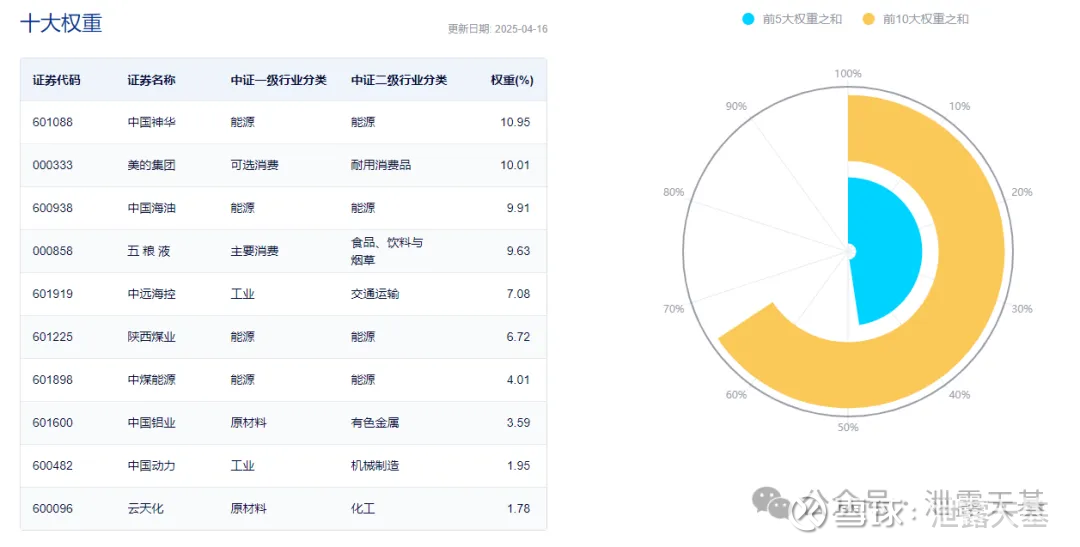1080x547 pixels.
Task: Select stock code 601600
Action: pyautogui.click(x=52, y=423)
